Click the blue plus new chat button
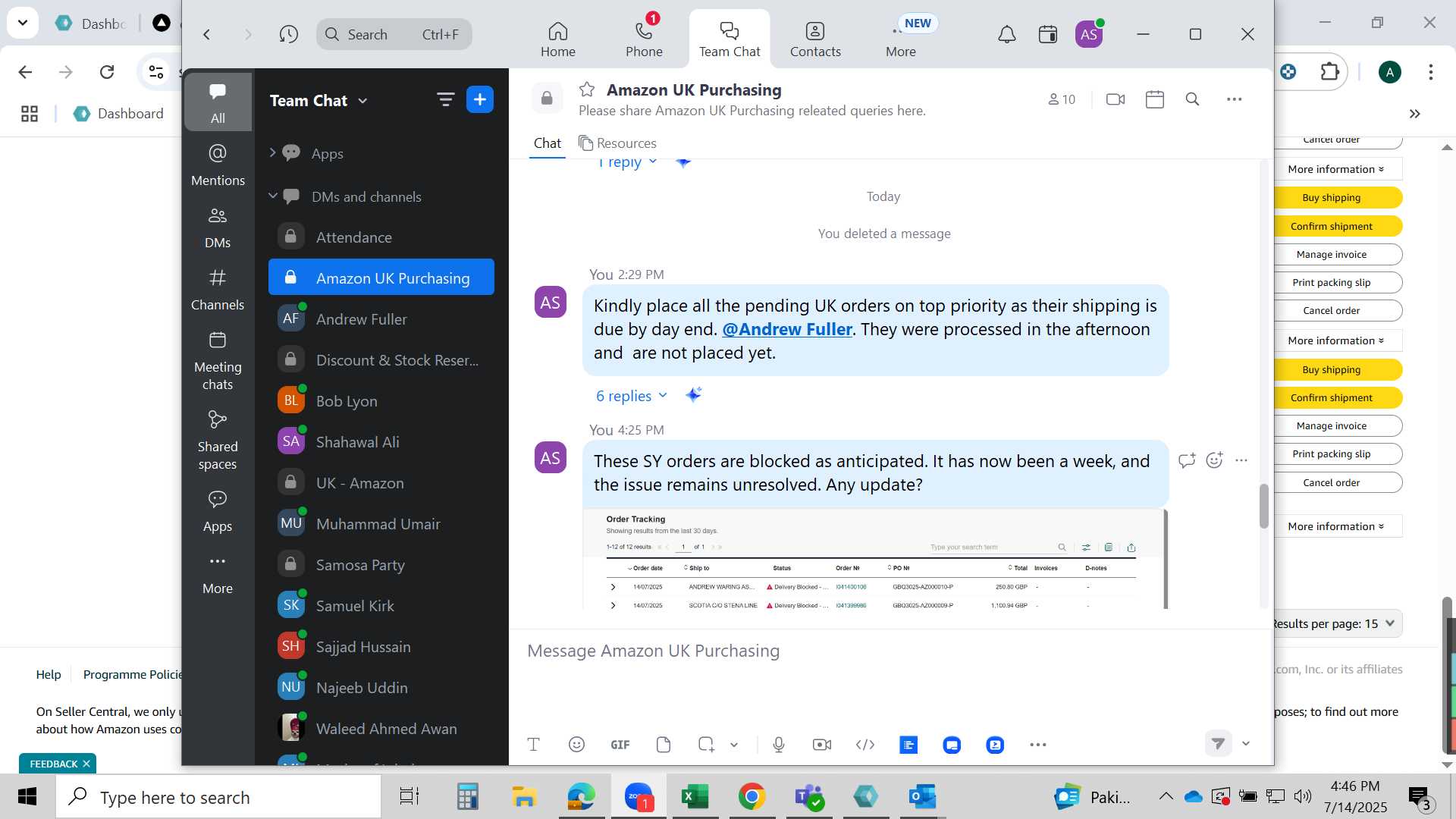Image resolution: width=1456 pixels, height=819 pixels. [x=480, y=99]
